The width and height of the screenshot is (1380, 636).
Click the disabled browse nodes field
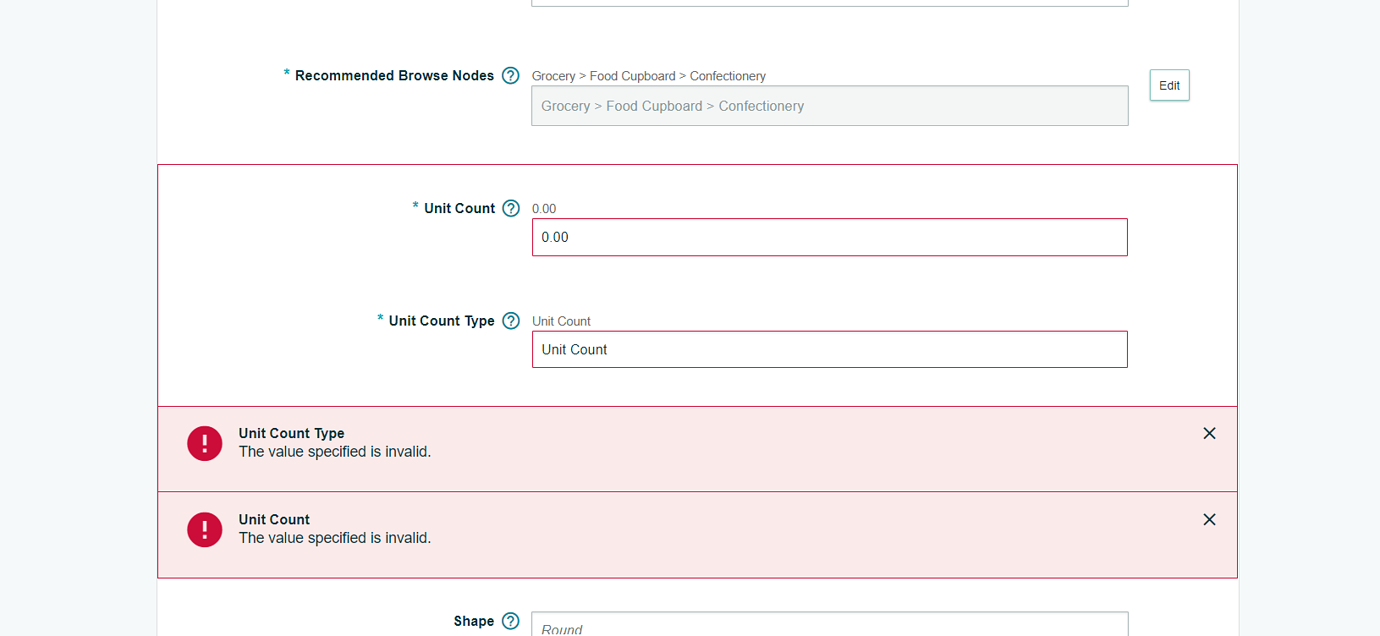click(828, 105)
